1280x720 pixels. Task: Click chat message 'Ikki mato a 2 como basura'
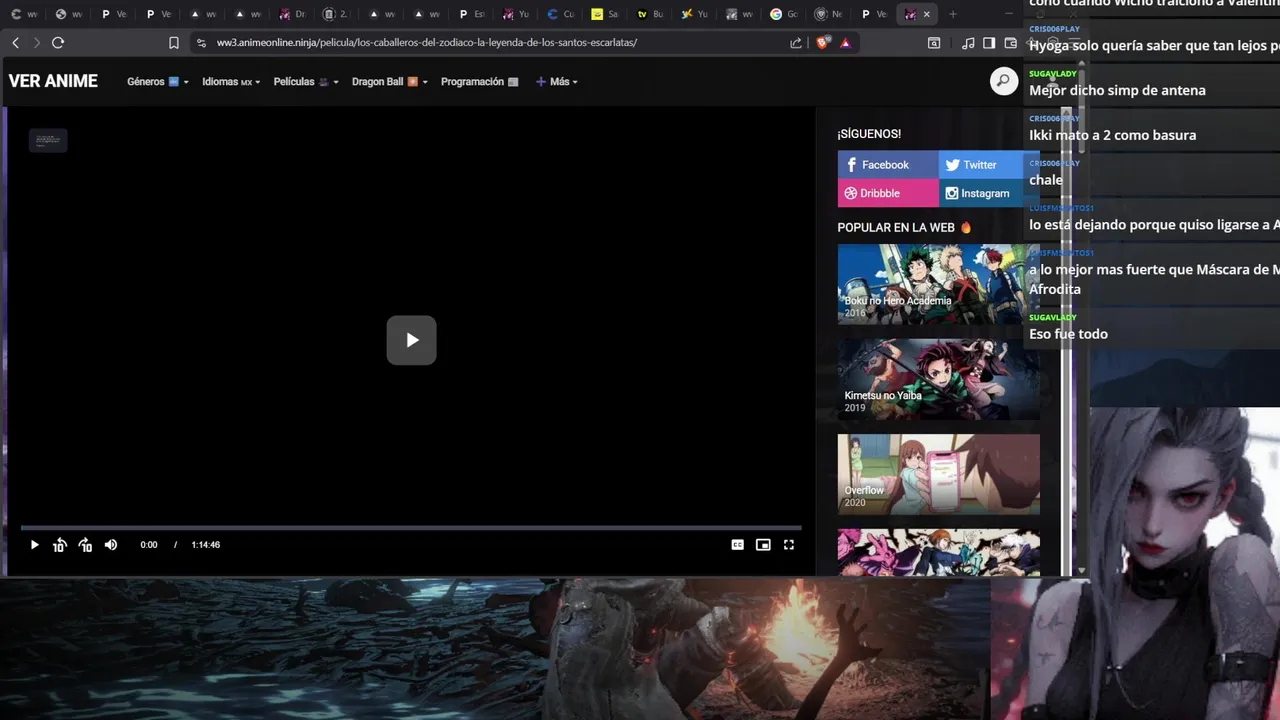pyautogui.click(x=1112, y=135)
